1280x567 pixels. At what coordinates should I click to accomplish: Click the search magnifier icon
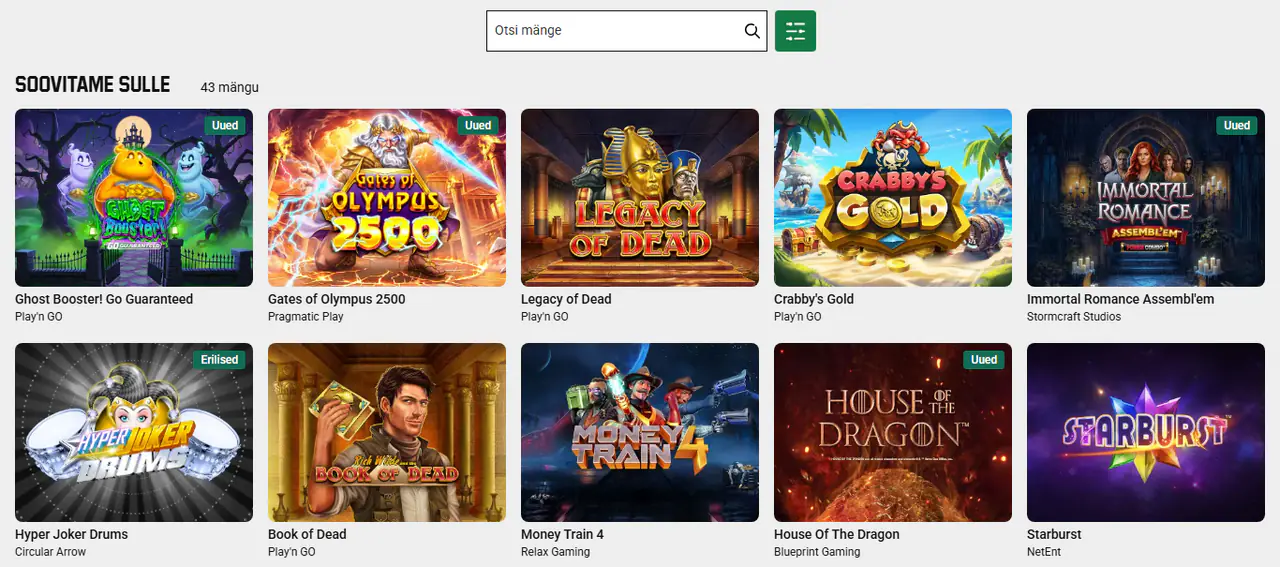tap(752, 31)
